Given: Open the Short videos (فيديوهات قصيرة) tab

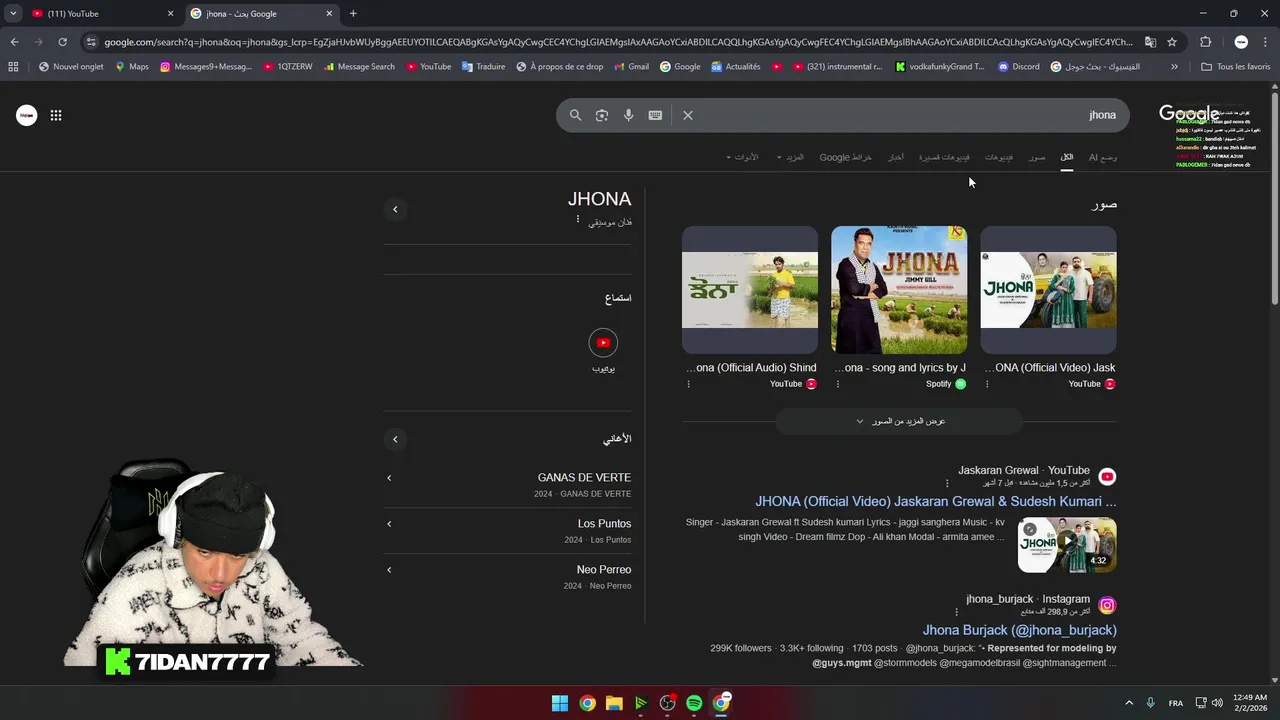Looking at the screenshot, I should pyautogui.click(x=944, y=157).
